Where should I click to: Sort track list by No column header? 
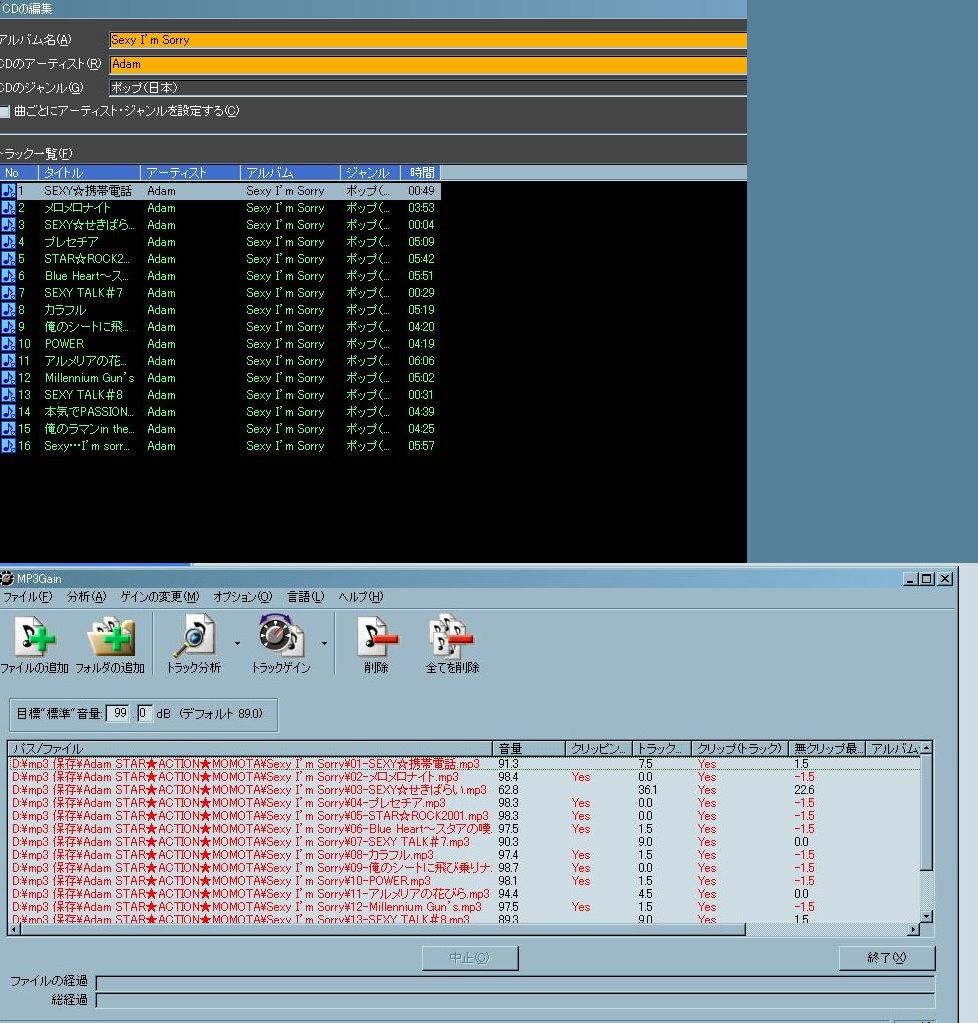click(19, 173)
